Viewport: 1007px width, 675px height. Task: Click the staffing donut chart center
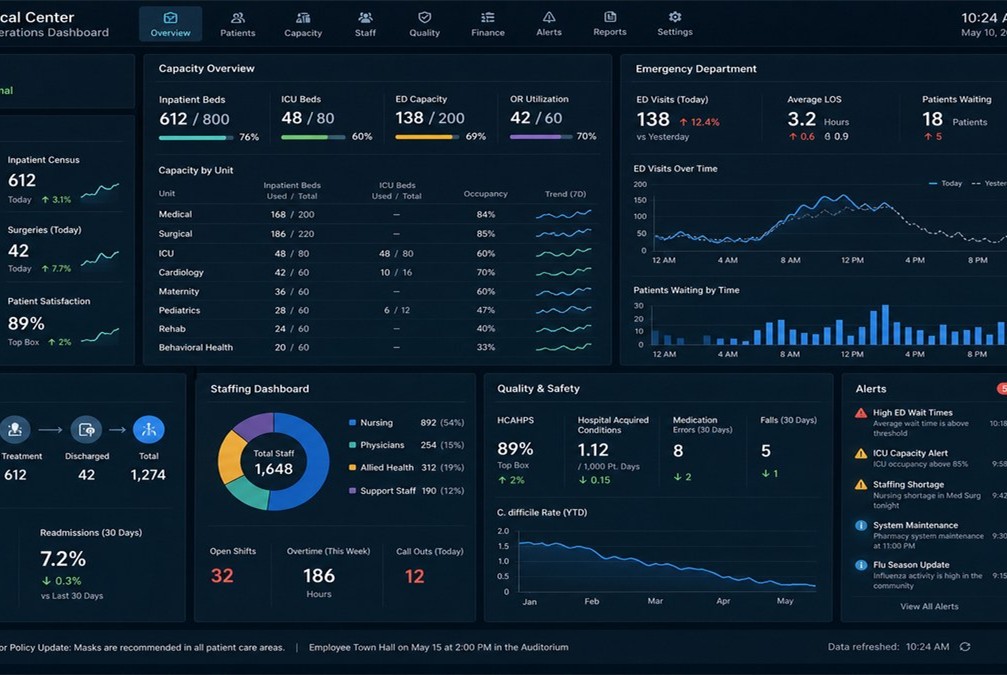[274, 462]
